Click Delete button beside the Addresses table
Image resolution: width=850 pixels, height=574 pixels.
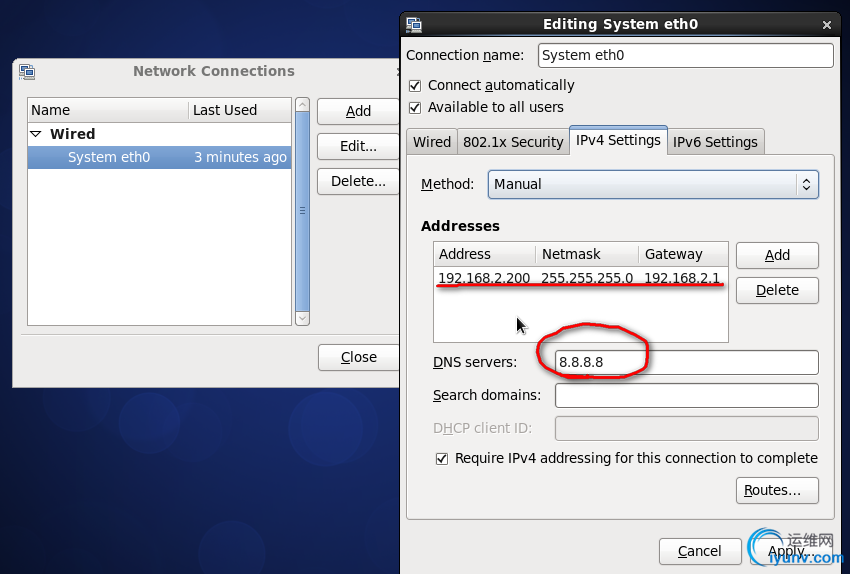pyautogui.click(x=777, y=291)
